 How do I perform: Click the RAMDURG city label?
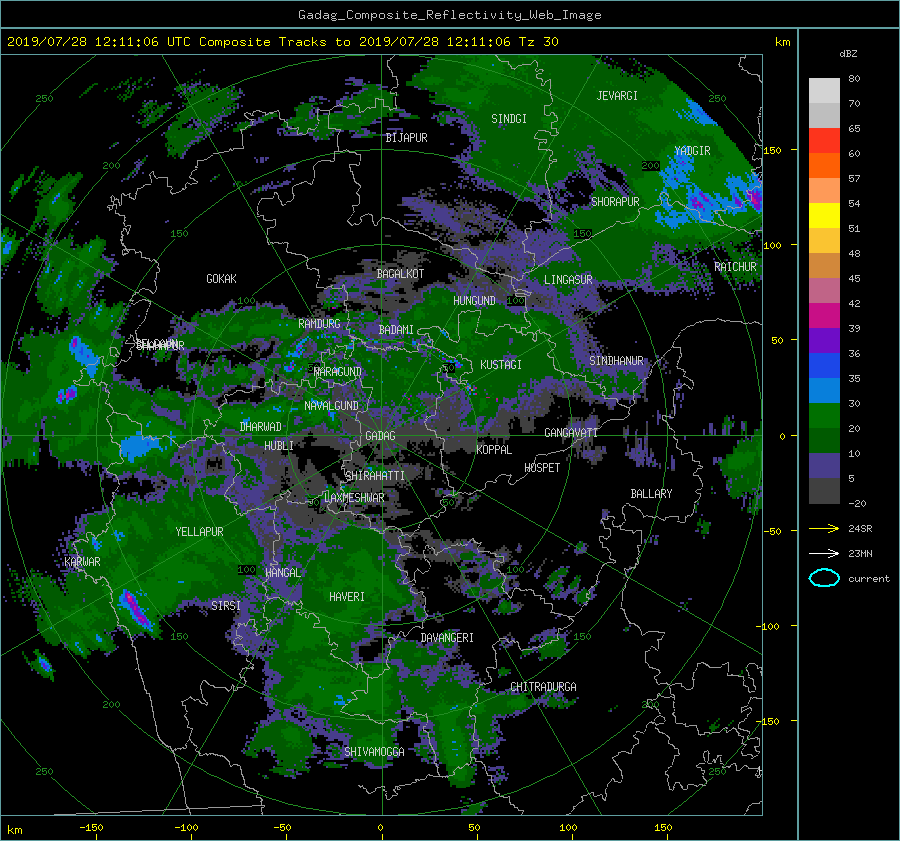point(319,324)
